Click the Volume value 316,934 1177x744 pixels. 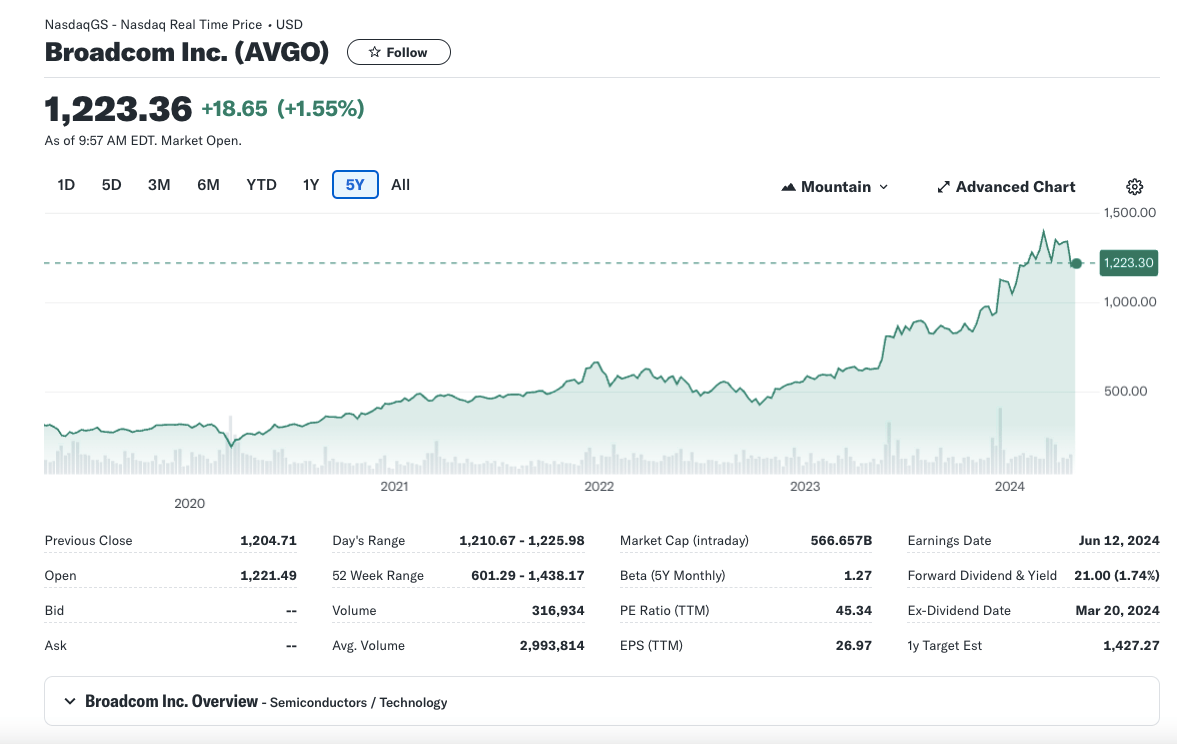[x=558, y=610]
